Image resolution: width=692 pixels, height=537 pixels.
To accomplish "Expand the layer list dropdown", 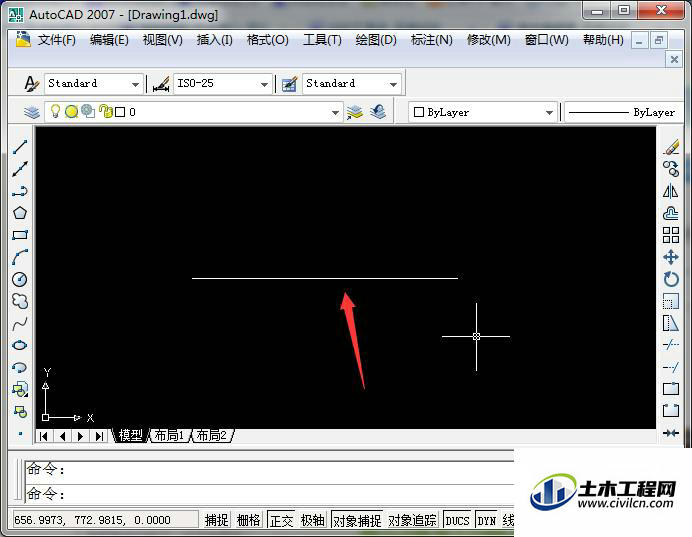I will (335, 113).
